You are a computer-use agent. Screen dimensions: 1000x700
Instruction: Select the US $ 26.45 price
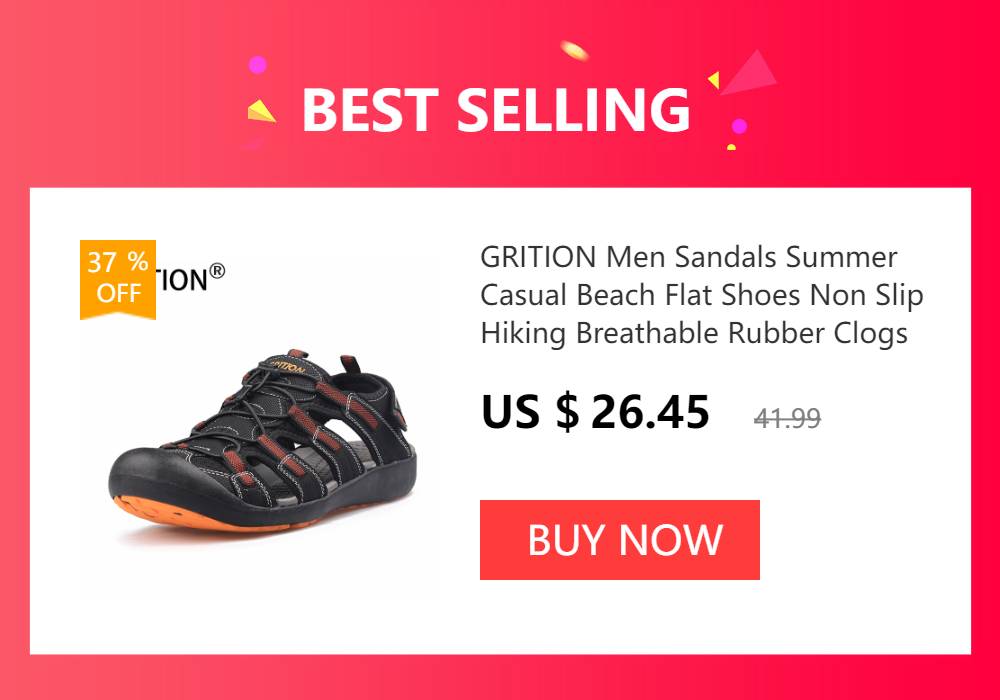pyautogui.click(x=595, y=412)
